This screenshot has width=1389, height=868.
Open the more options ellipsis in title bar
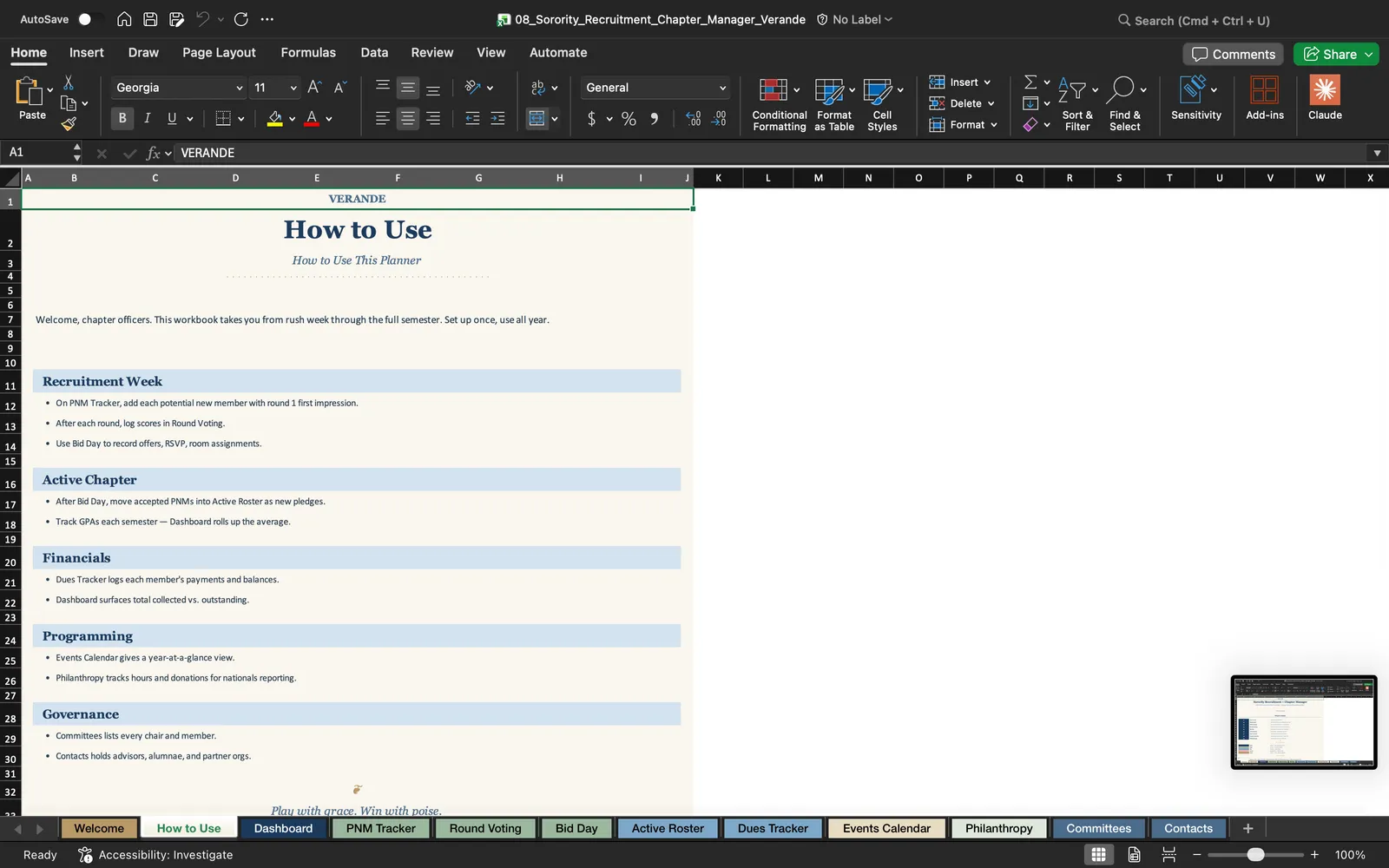[x=267, y=19]
